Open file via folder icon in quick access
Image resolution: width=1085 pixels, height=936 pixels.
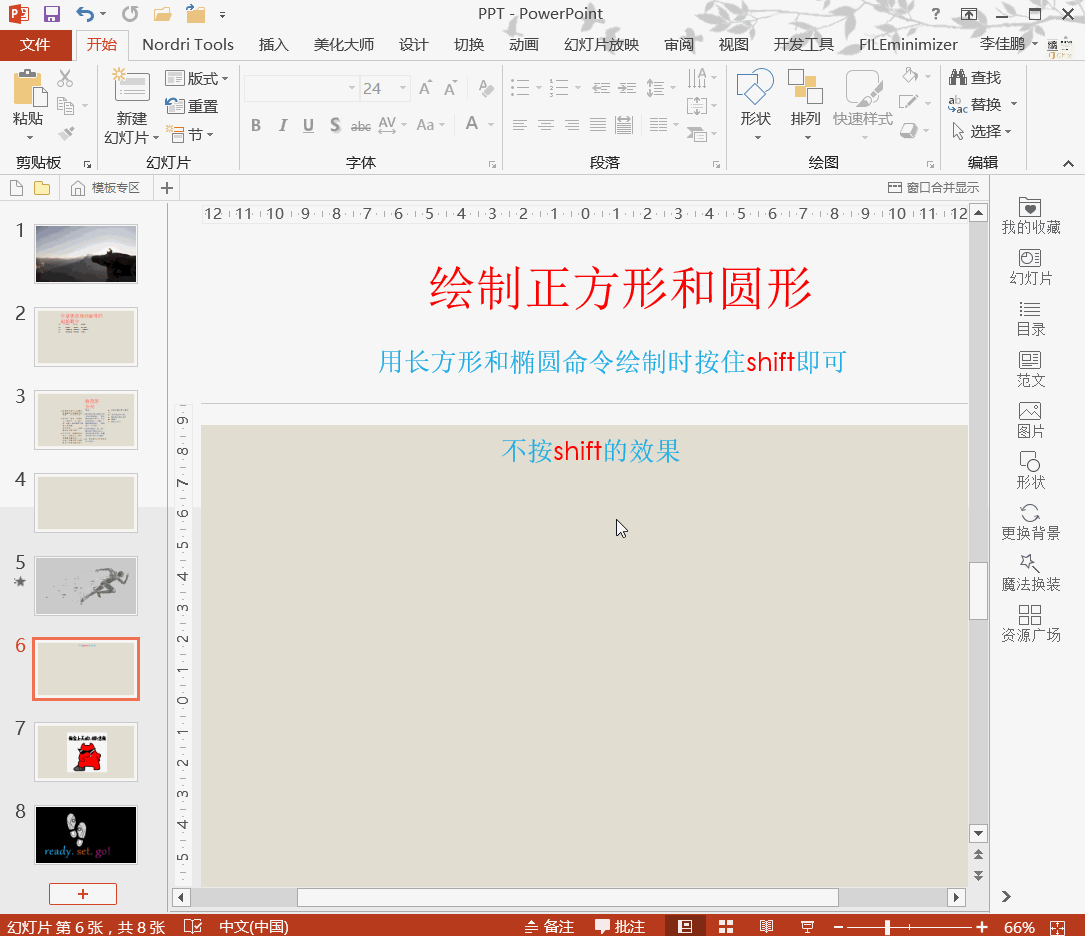163,14
